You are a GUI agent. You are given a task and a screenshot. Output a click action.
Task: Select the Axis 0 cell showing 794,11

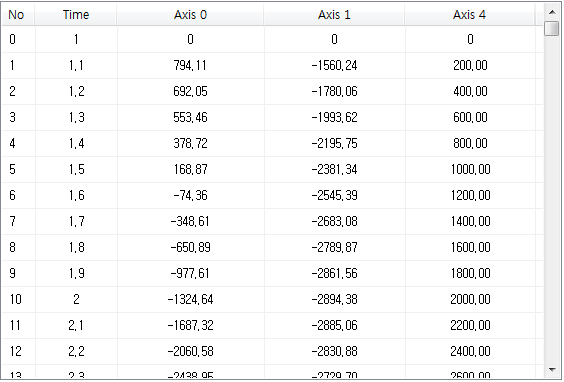pyautogui.click(x=191, y=65)
